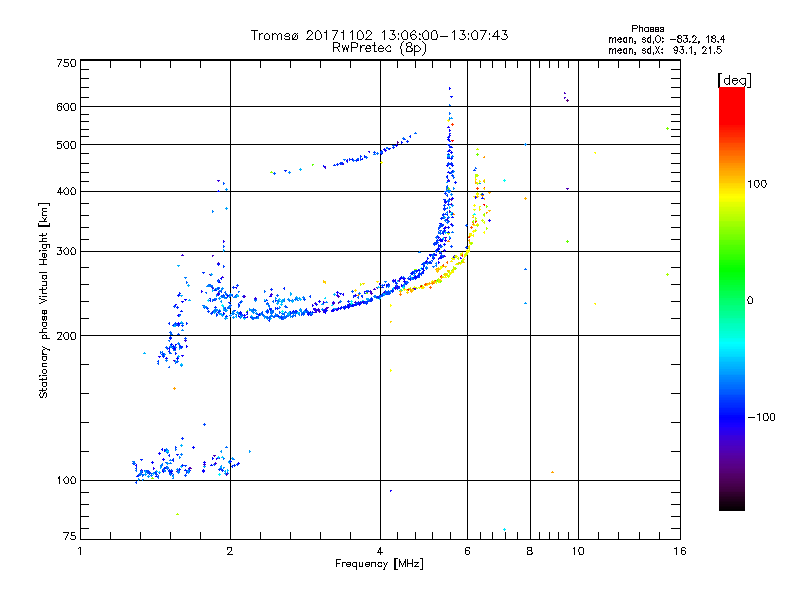Image resolution: width=800 pixels, height=600 pixels.
Task: Click the x-axis label '1'
Action: coord(80,551)
